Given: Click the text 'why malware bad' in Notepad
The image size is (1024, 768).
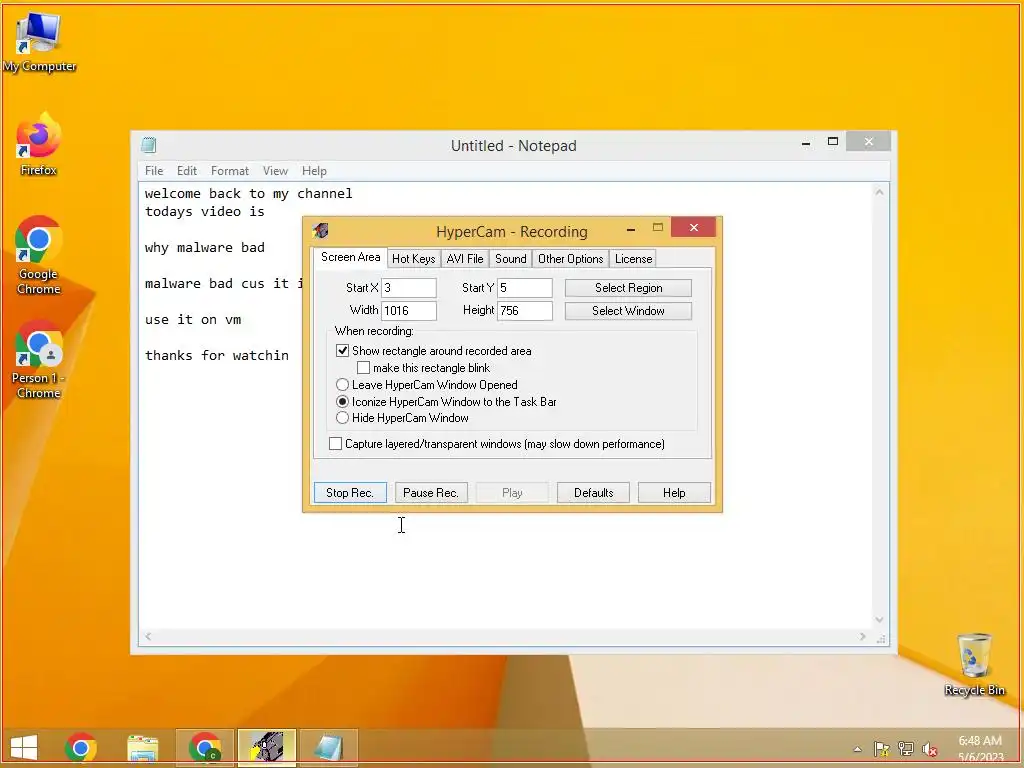Looking at the screenshot, I should [x=204, y=248].
